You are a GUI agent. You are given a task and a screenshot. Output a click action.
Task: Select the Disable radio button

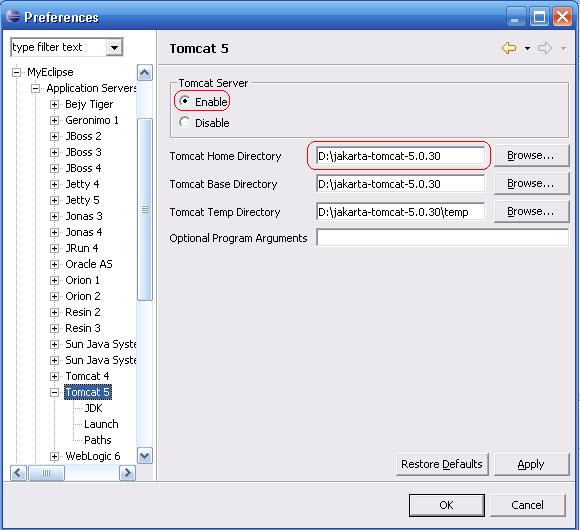[x=184, y=122]
